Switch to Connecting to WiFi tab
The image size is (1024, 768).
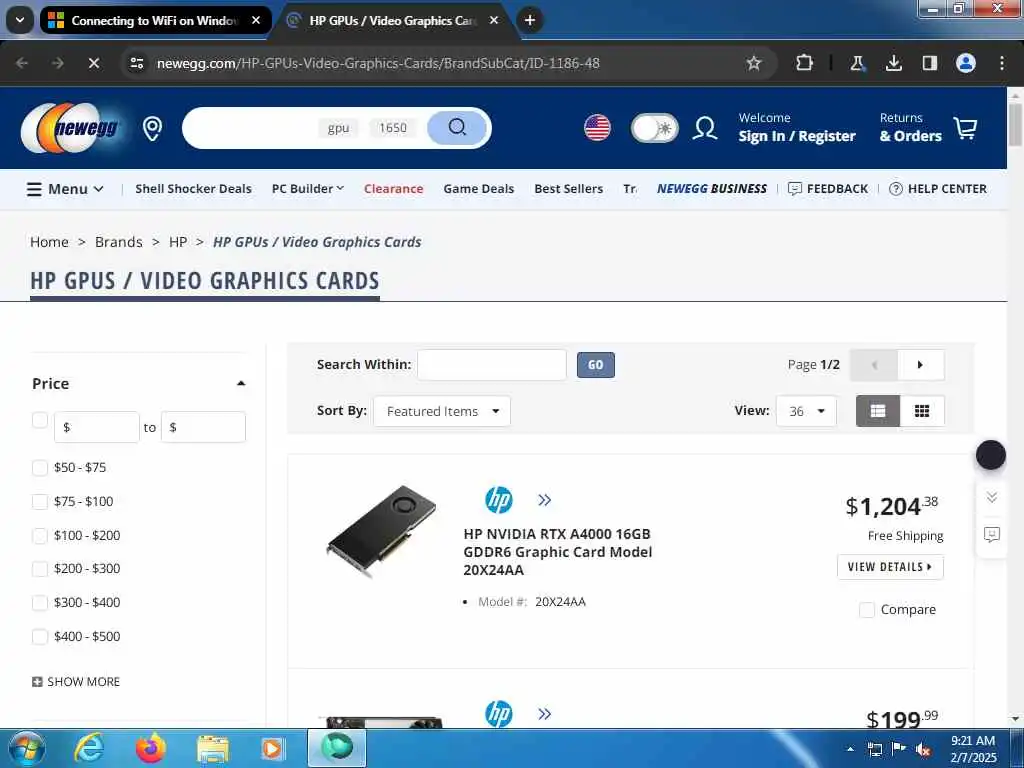point(155,20)
